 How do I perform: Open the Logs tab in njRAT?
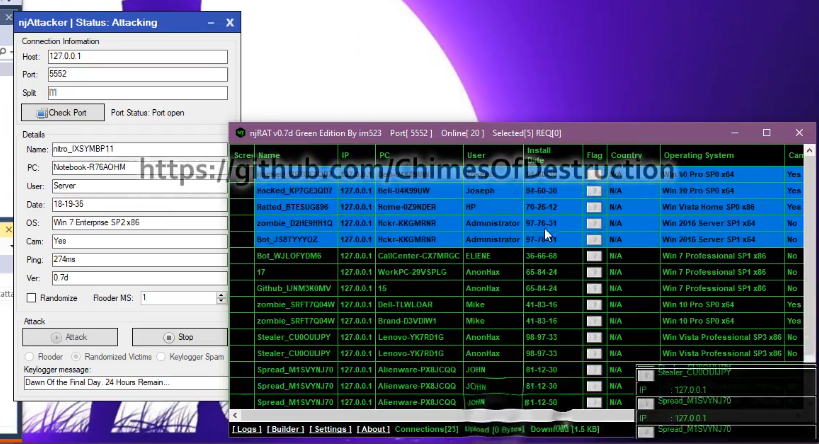[247, 429]
